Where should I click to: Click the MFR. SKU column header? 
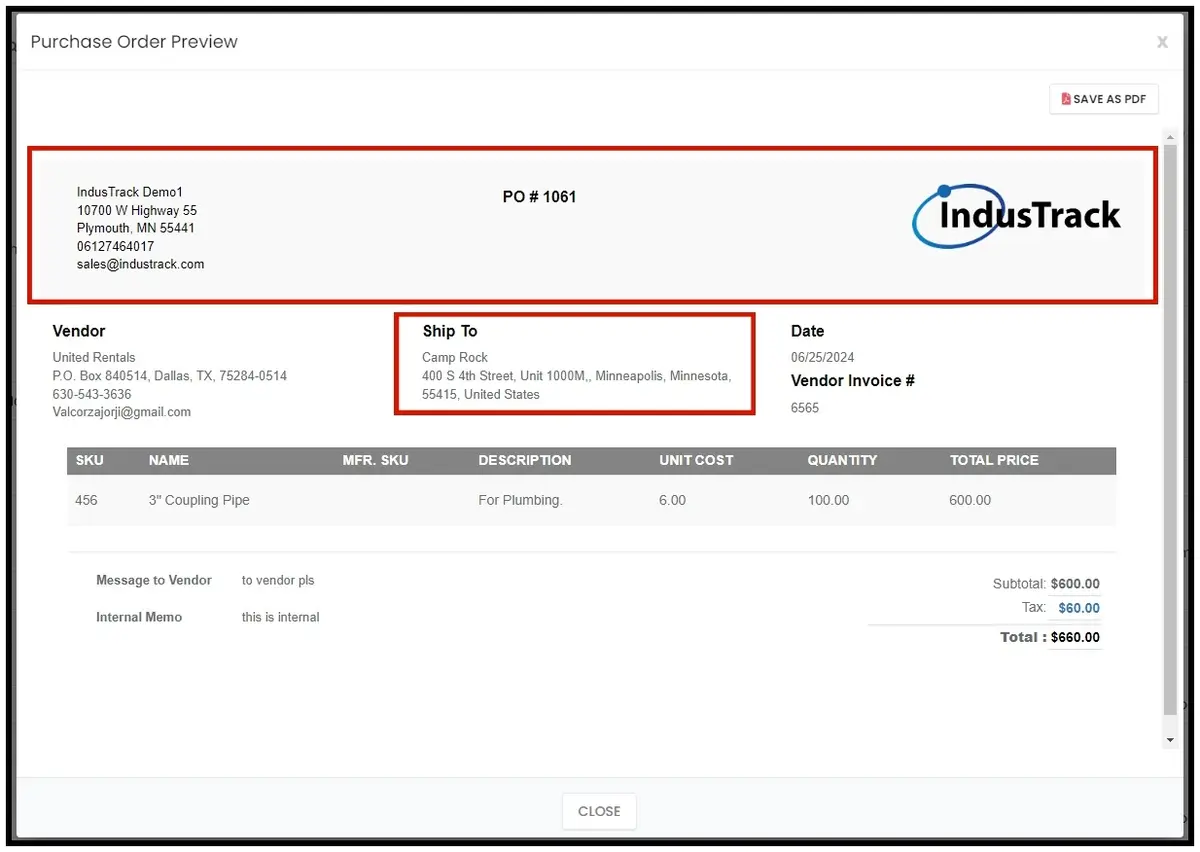[375, 460]
